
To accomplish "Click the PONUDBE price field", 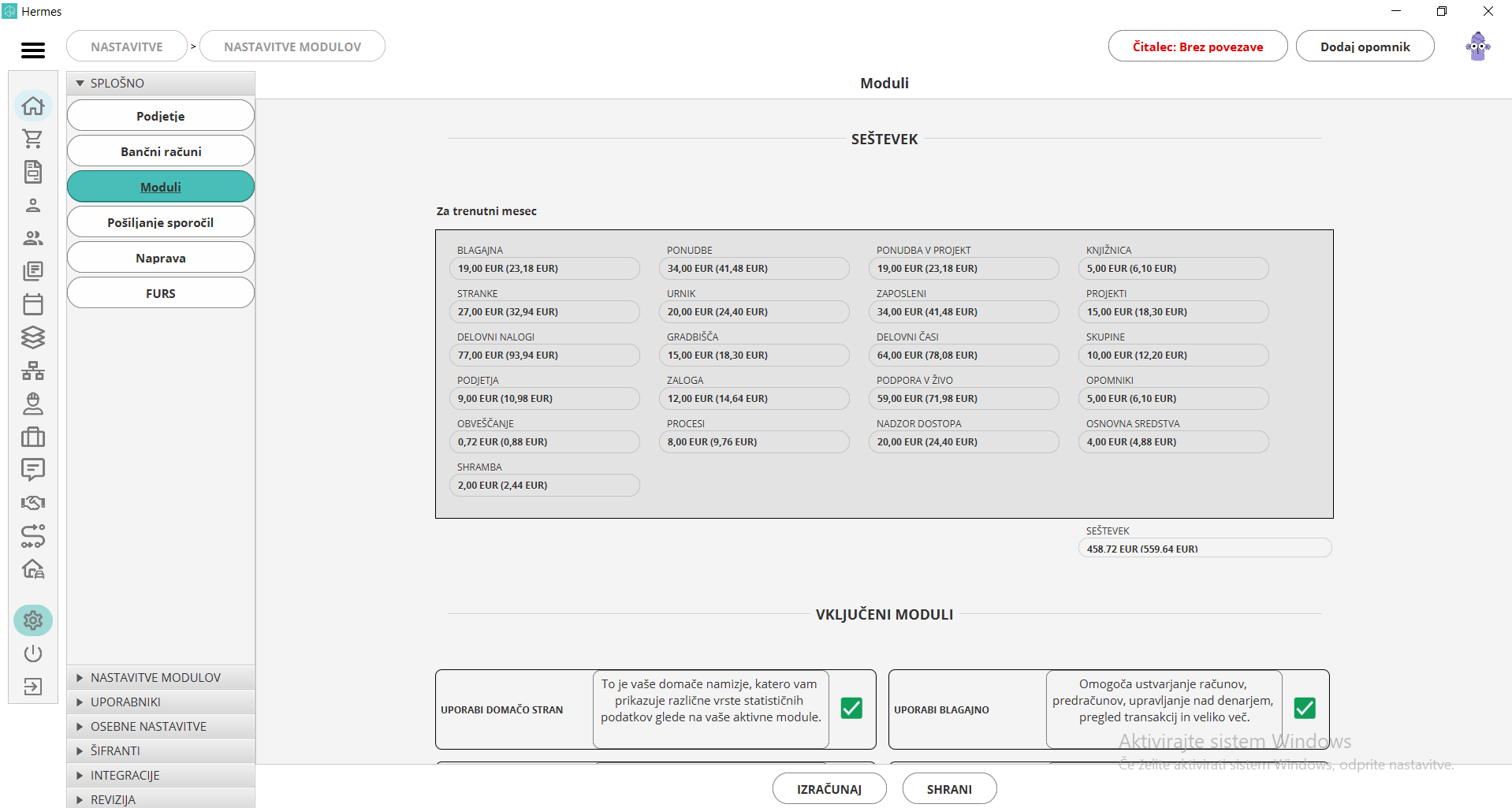I will (754, 269).
